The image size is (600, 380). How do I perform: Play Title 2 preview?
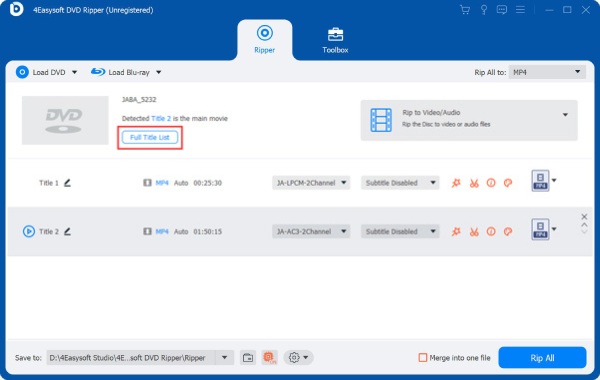pos(29,232)
